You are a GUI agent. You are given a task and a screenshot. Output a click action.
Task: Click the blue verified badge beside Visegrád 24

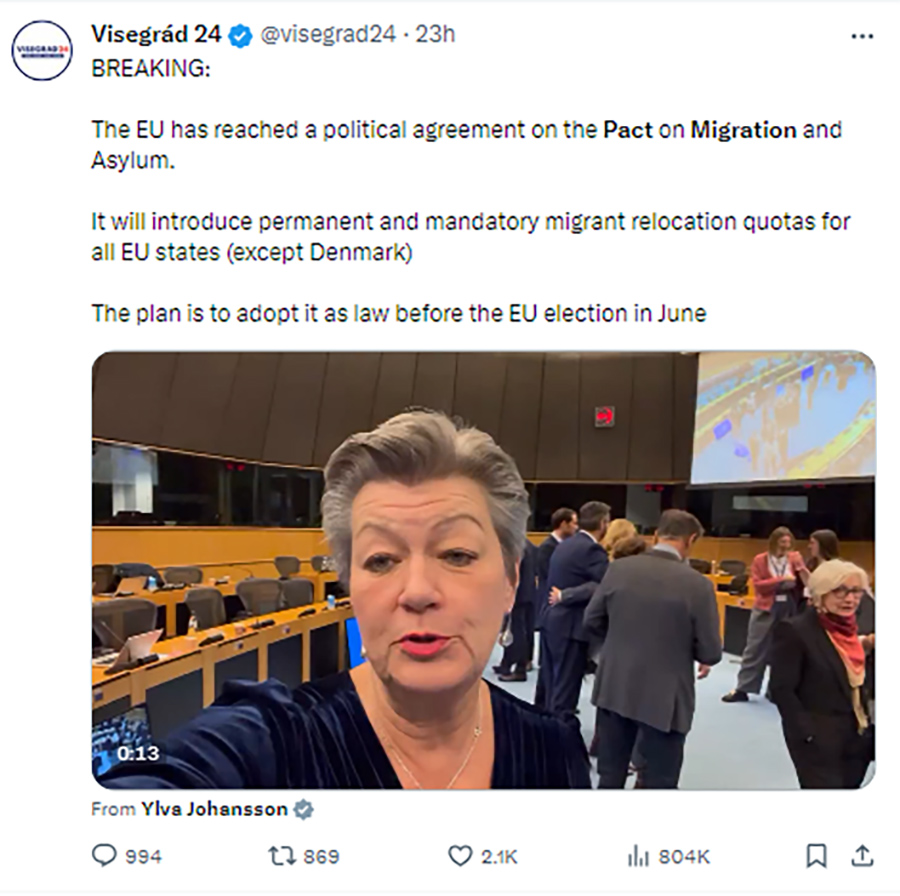pyautogui.click(x=240, y=35)
